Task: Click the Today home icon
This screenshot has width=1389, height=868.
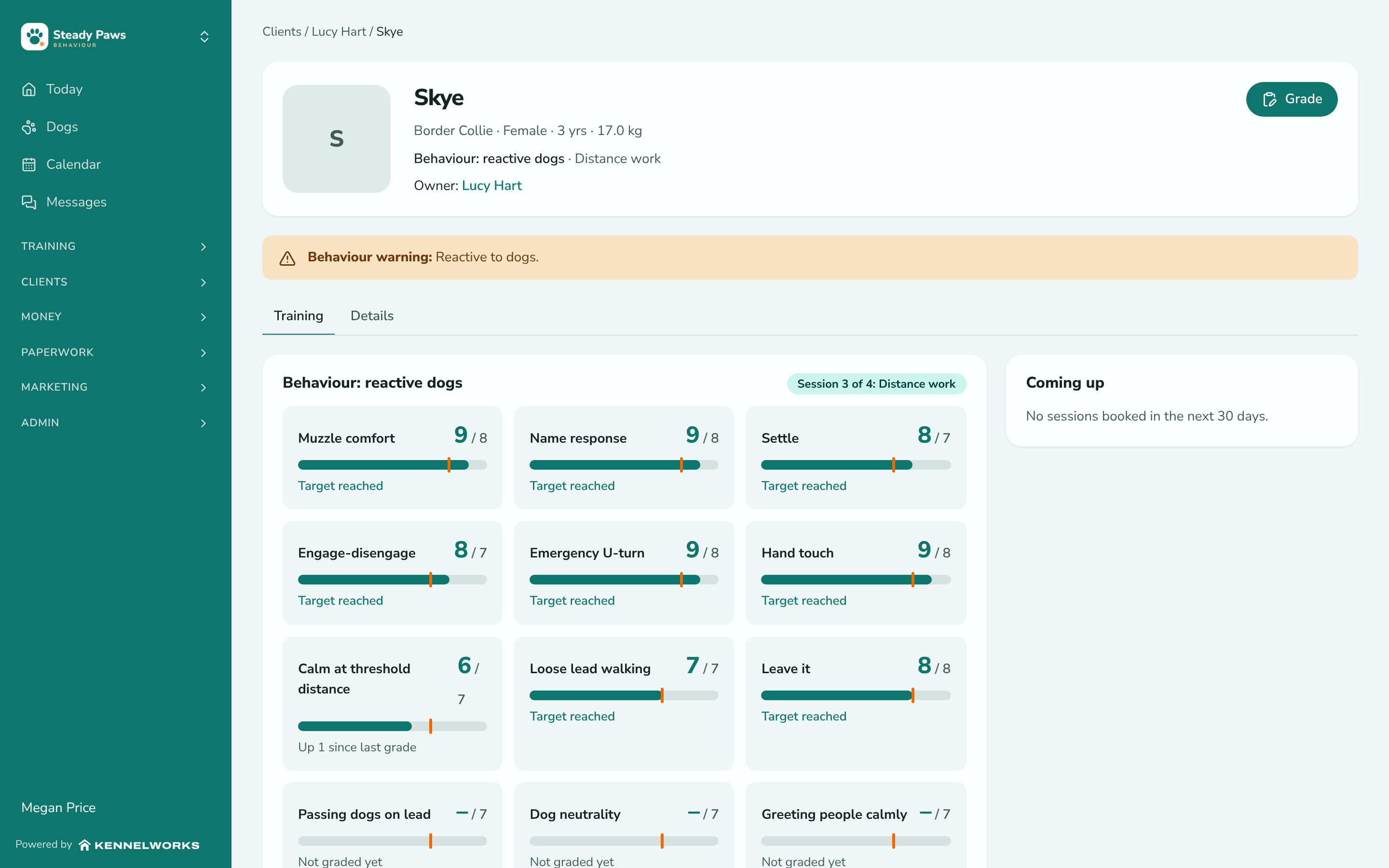Action: [x=29, y=89]
